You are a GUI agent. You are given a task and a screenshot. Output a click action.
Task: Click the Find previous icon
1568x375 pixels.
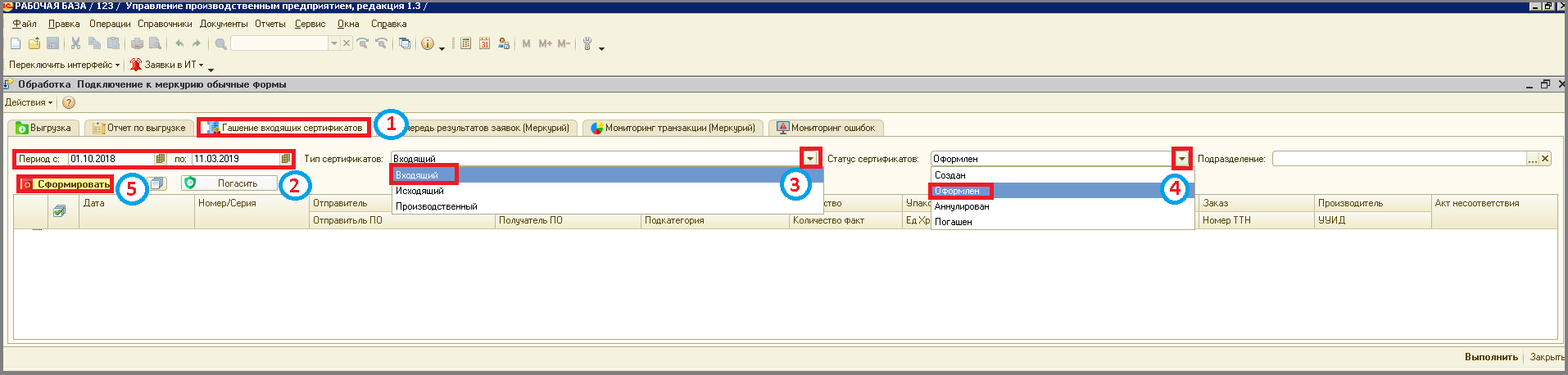tap(381, 43)
